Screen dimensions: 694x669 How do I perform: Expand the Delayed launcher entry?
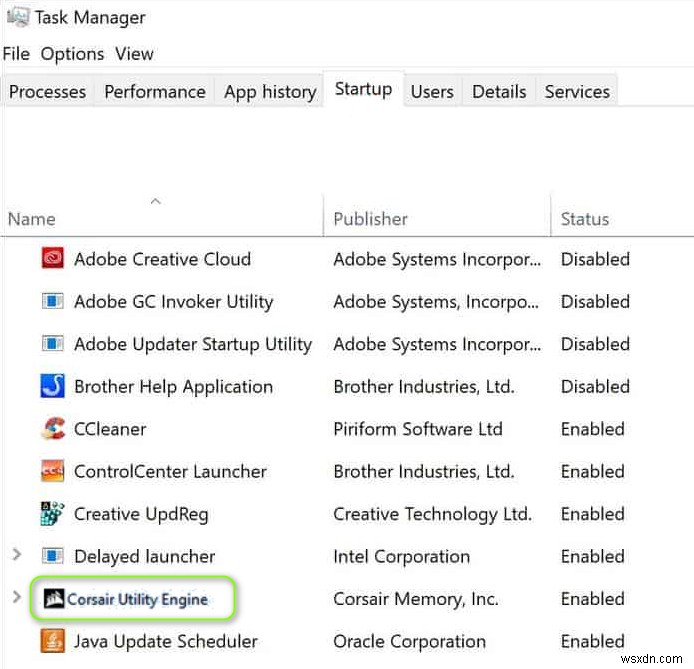coord(16,554)
